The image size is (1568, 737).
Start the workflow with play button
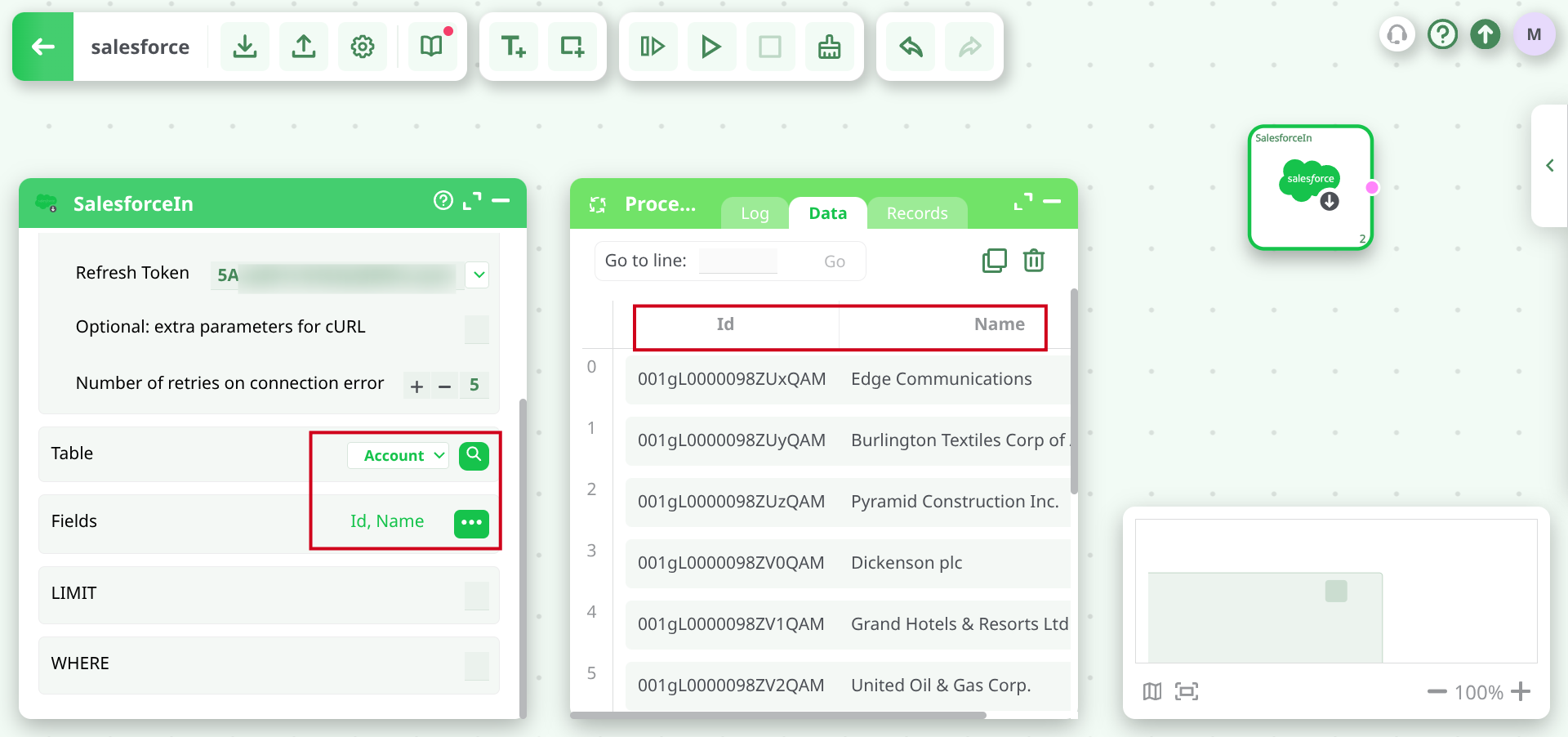[x=711, y=47]
